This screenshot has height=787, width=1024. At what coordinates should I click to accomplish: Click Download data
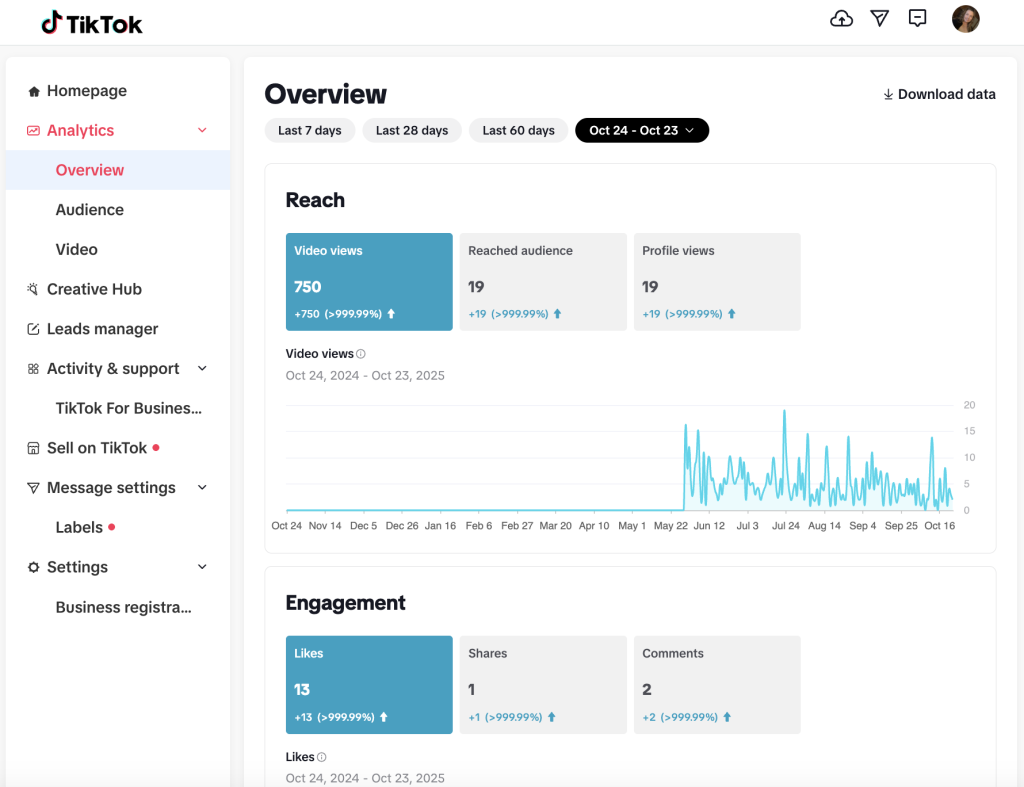(x=938, y=94)
